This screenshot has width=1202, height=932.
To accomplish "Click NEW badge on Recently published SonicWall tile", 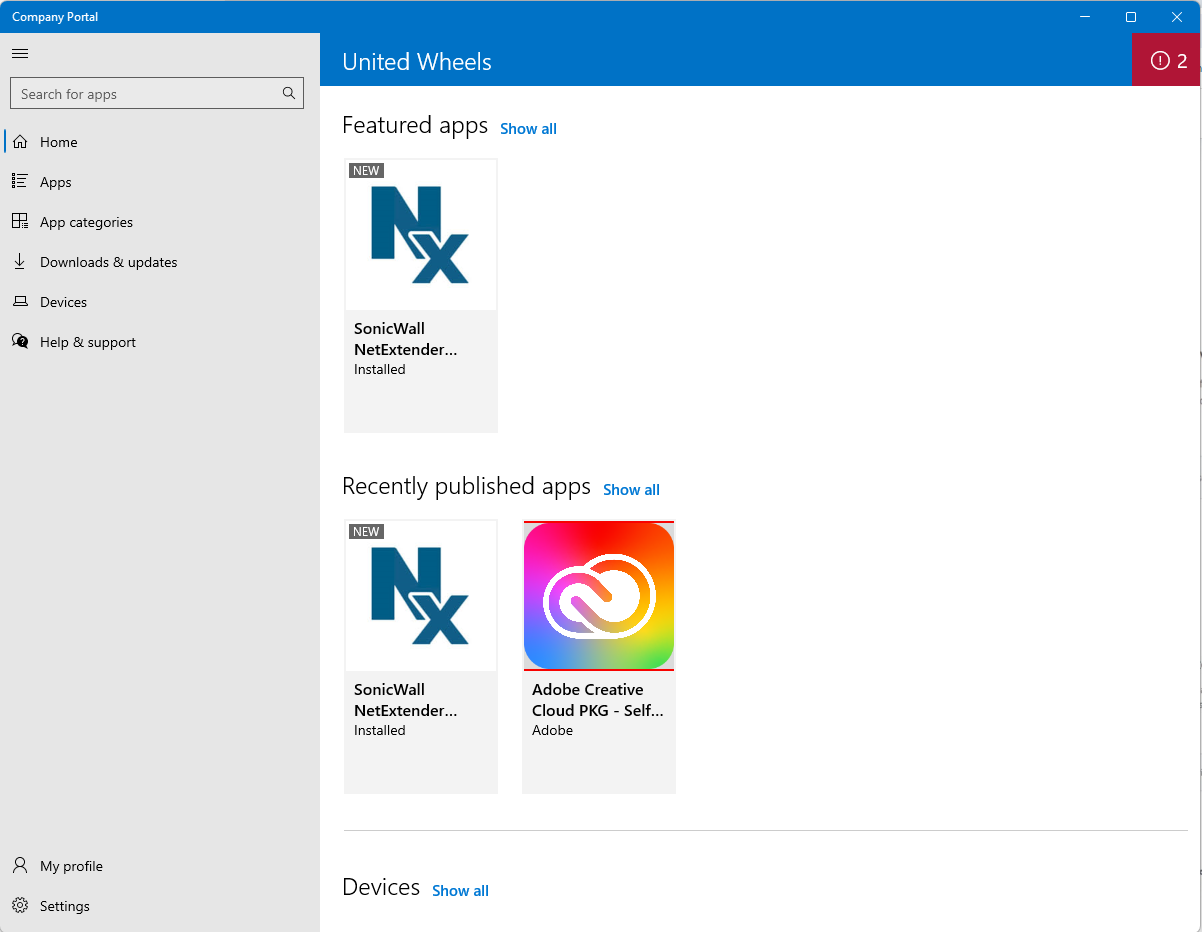I will (366, 532).
